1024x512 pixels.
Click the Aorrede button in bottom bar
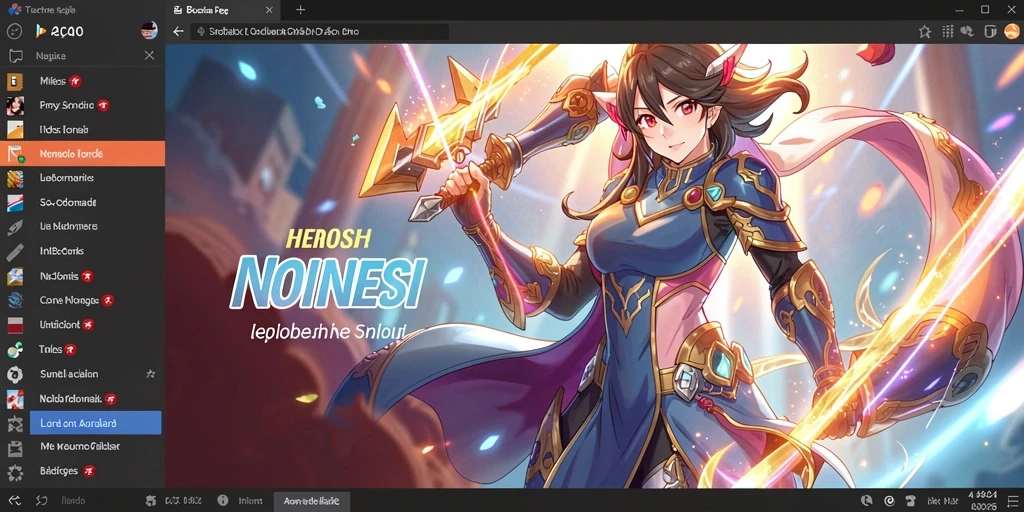tap(312, 501)
